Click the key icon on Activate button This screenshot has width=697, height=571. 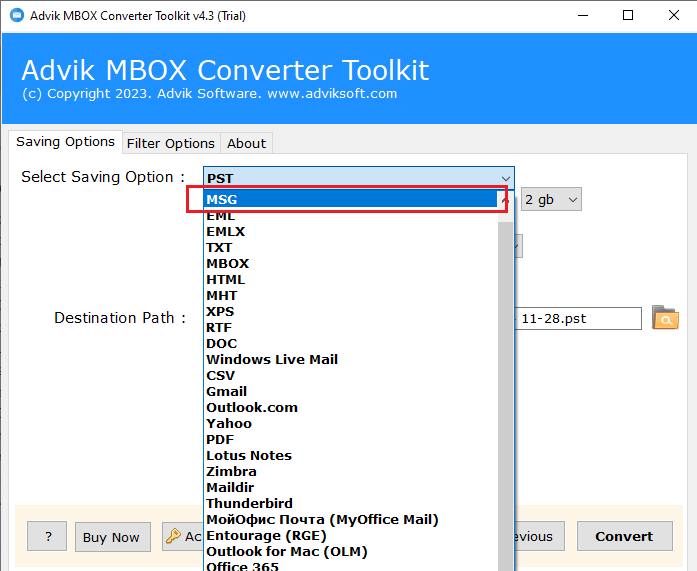pos(173,536)
